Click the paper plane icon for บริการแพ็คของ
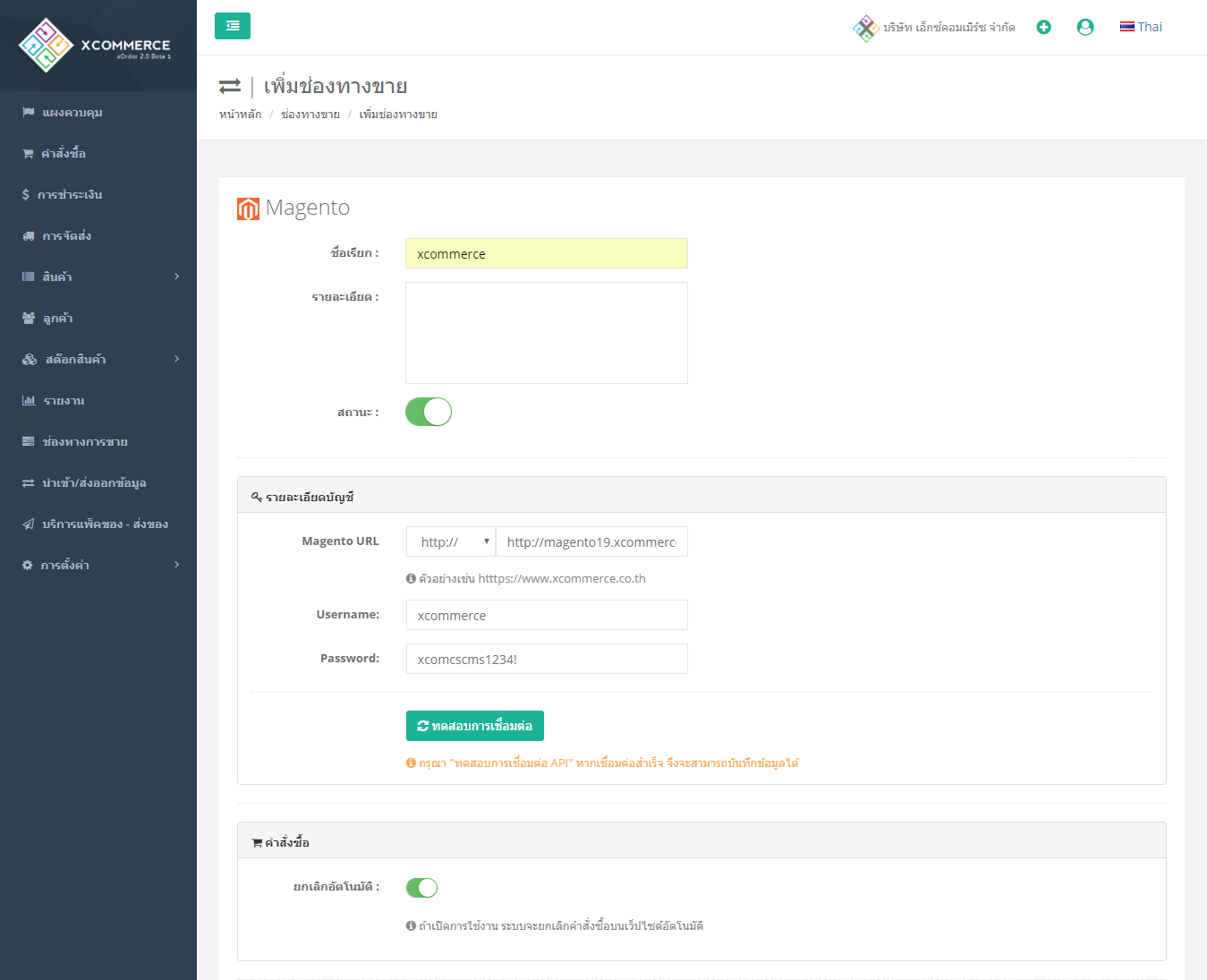Viewport: 1207px width, 980px height. 29,524
